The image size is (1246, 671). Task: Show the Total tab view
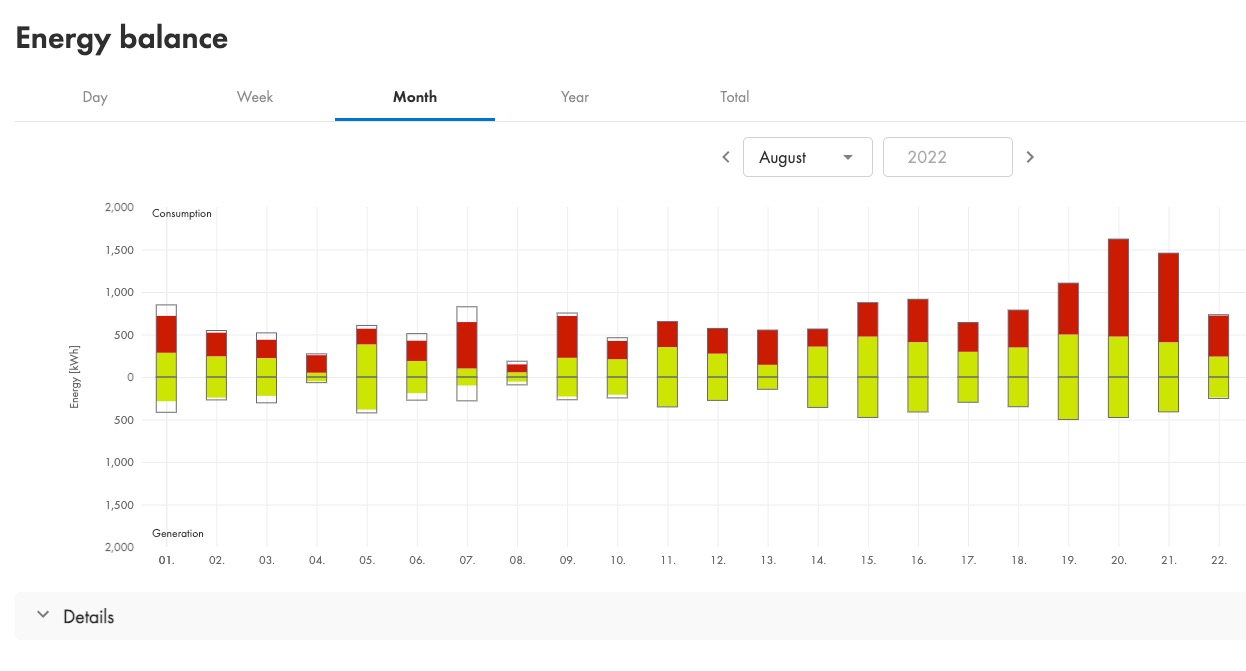pyautogui.click(x=735, y=97)
